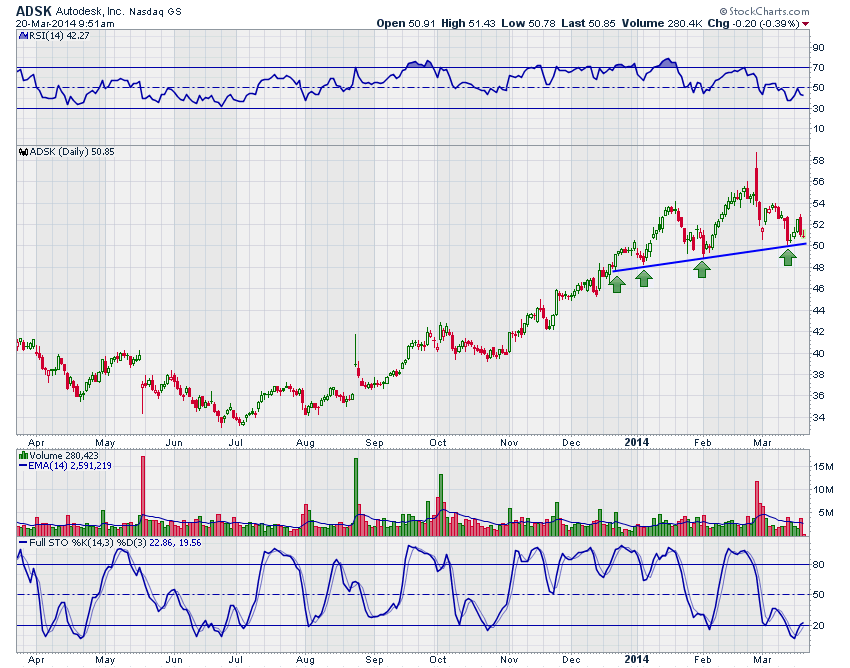
Task: Click the Jul label under the price panel
Action: [x=235, y=443]
